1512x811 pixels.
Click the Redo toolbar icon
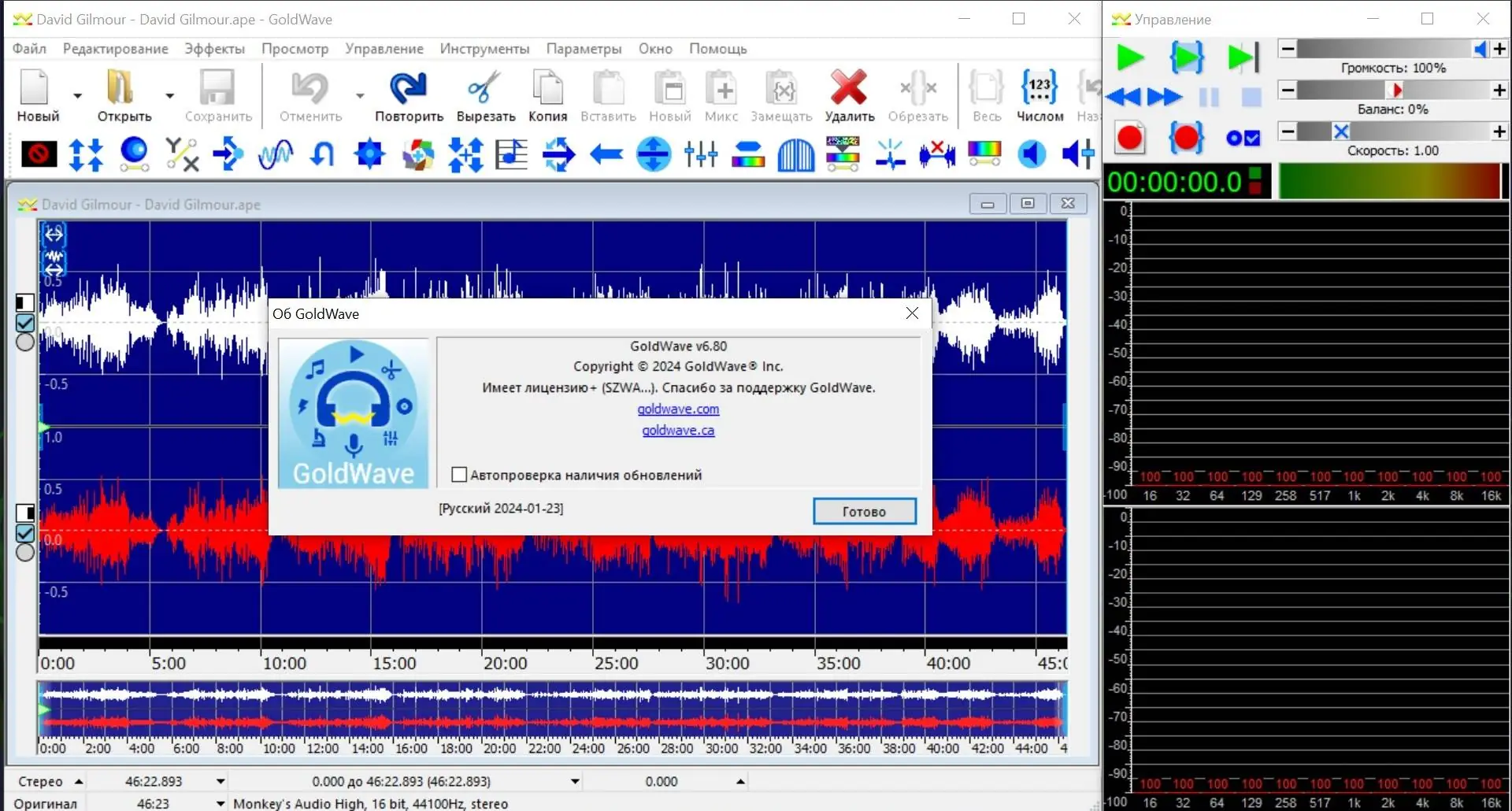click(408, 88)
